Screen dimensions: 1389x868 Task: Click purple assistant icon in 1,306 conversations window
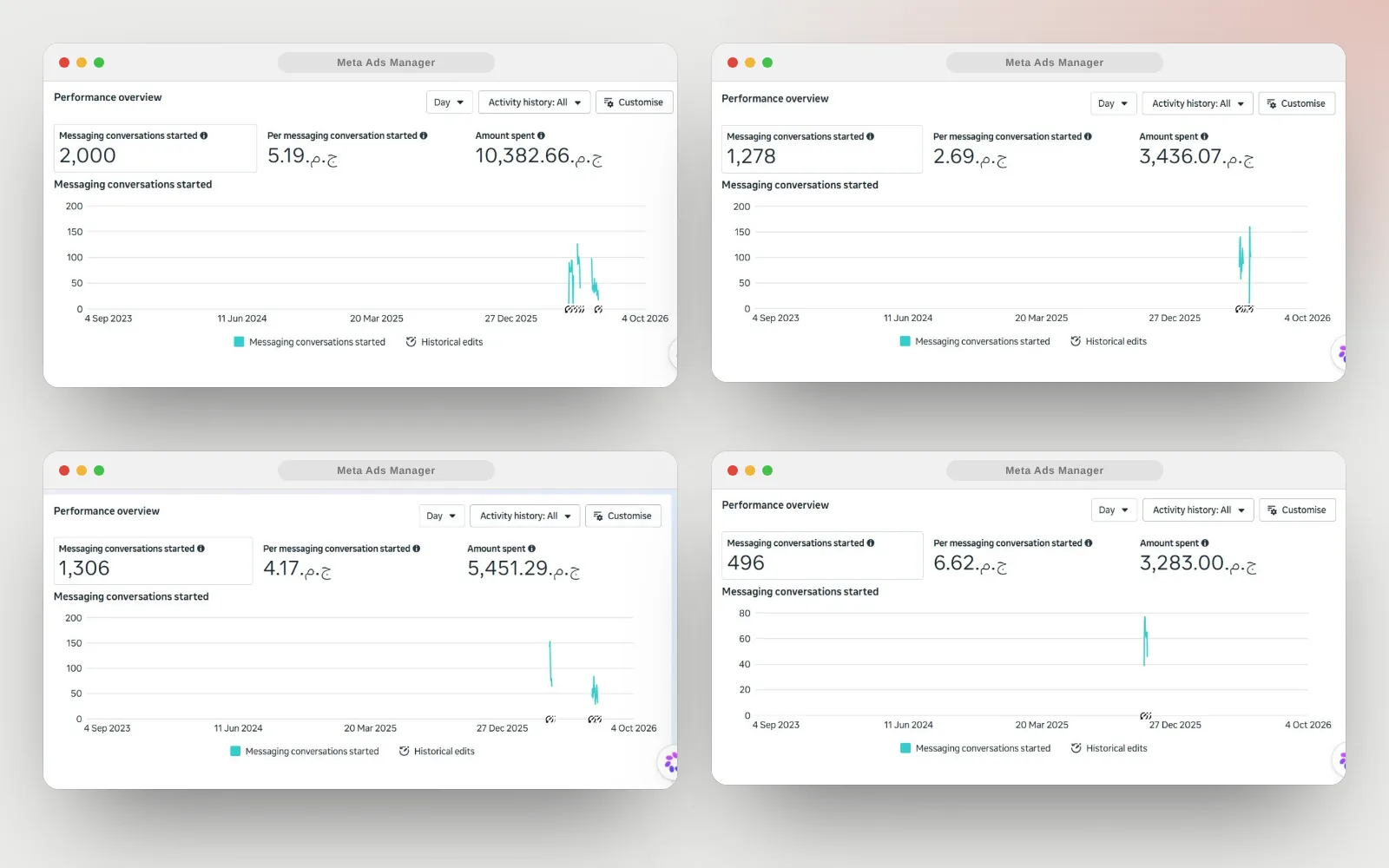(x=670, y=762)
